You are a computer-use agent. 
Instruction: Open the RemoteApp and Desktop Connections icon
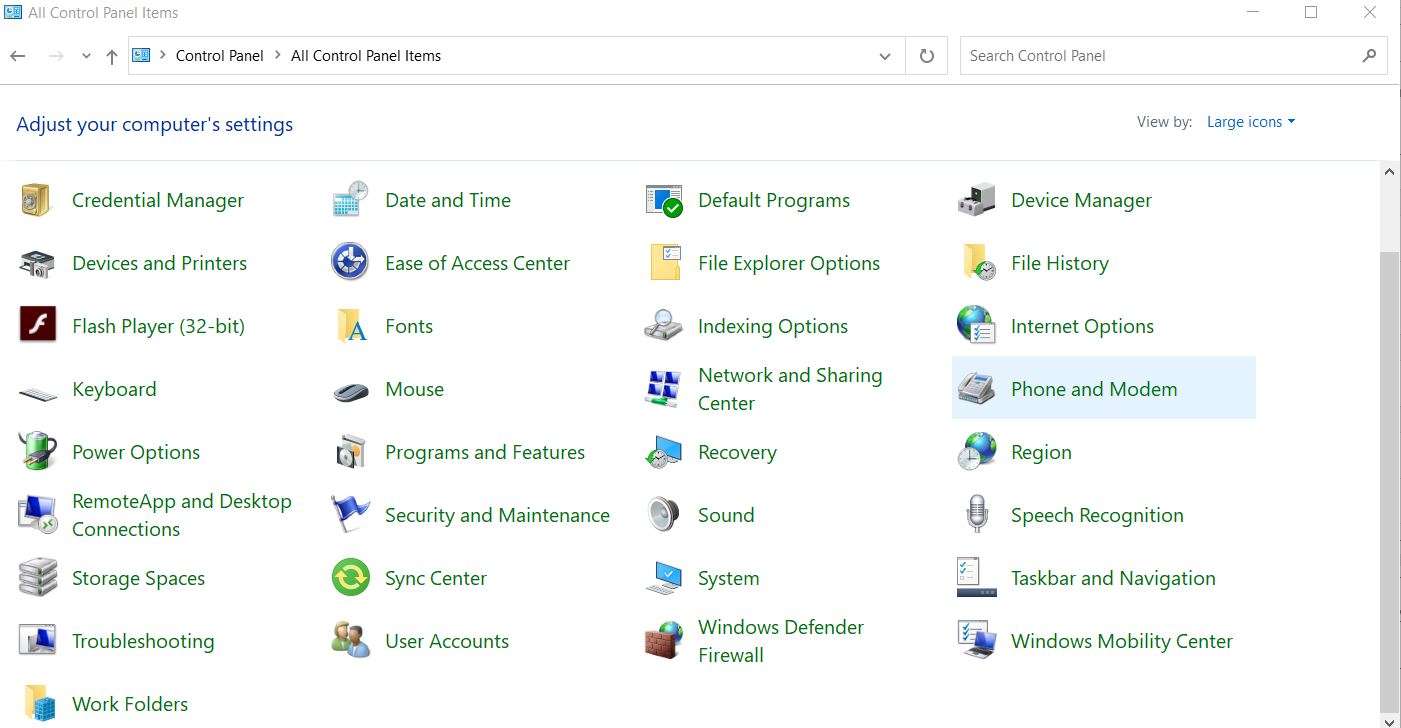37,515
